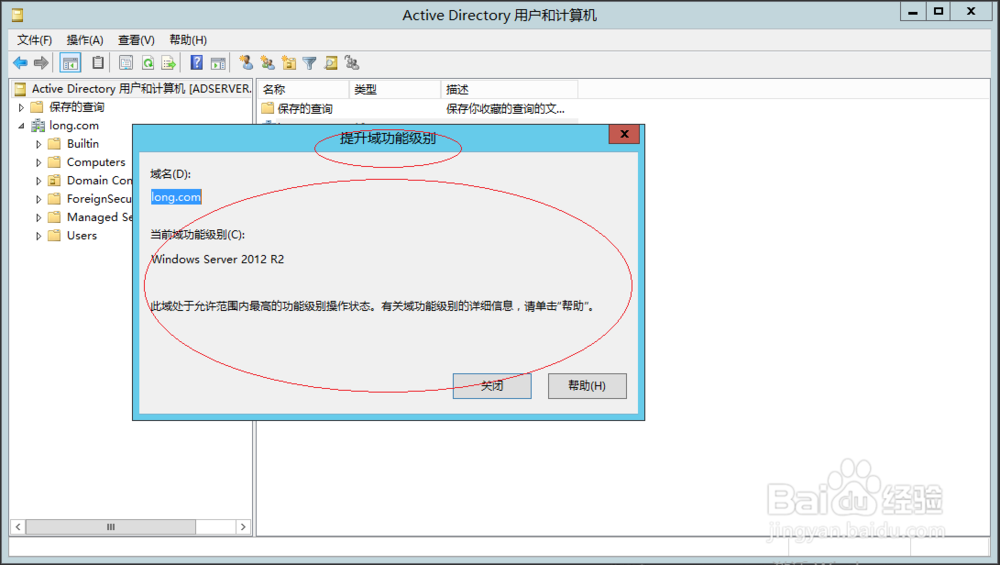1000x565 pixels.
Task: Expand the Domain Controllers tree node
Action: tap(38, 181)
